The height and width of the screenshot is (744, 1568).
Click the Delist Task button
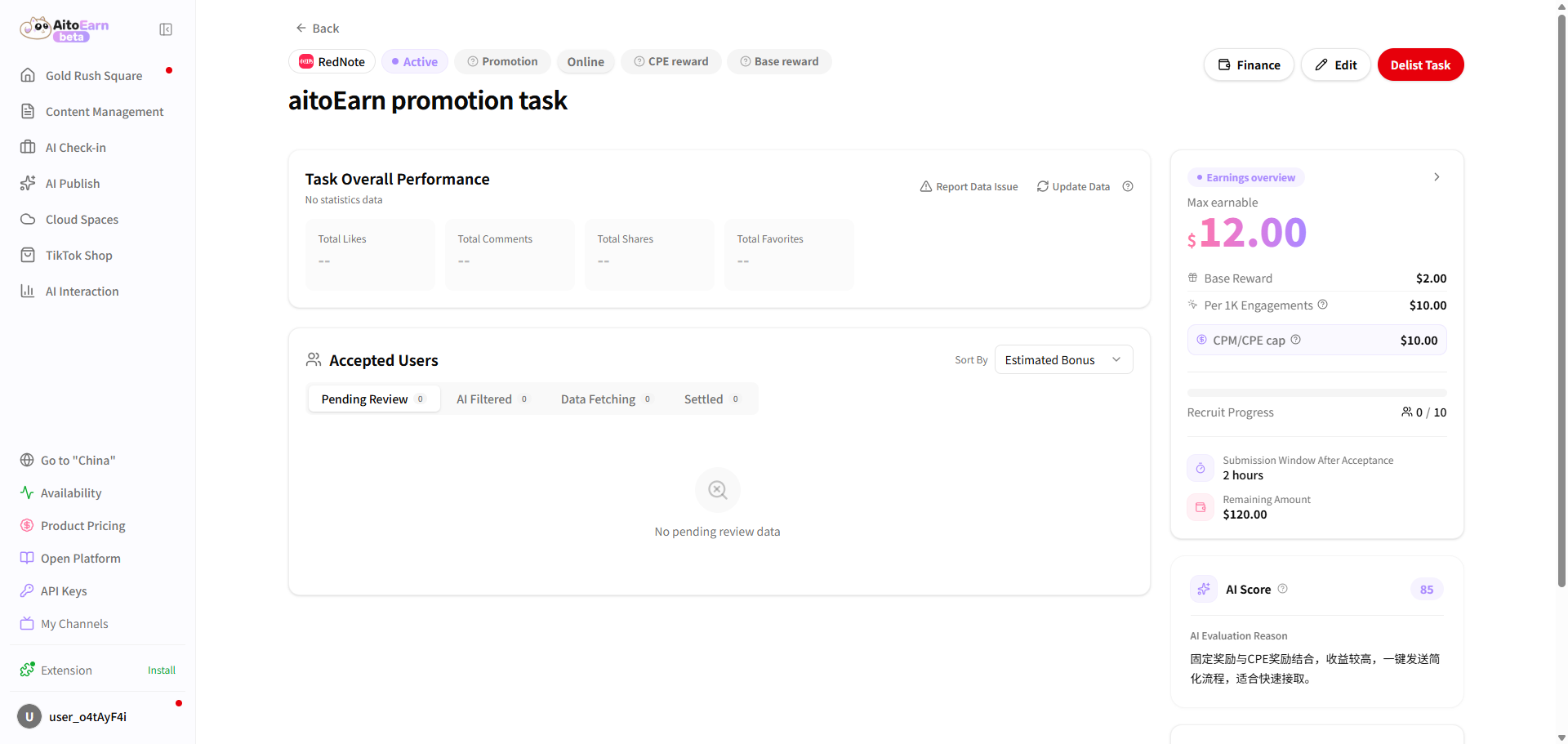point(1420,65)
